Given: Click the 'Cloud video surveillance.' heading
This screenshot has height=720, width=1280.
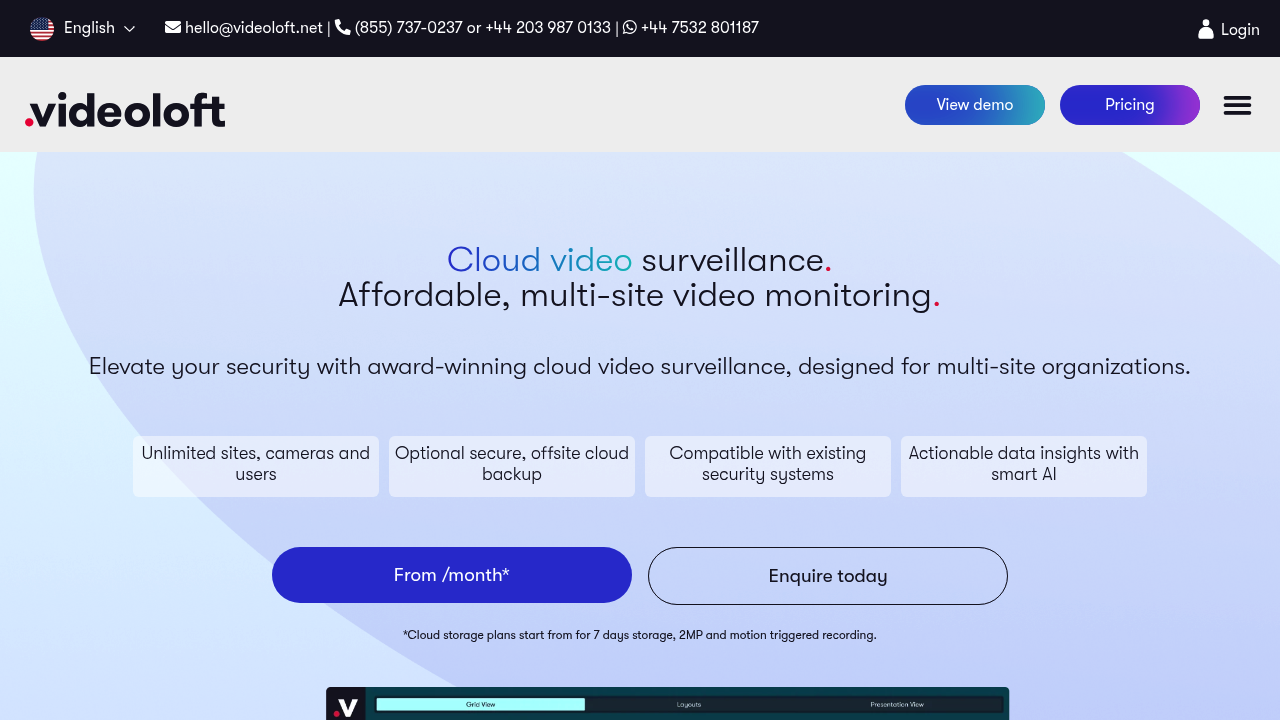Looking at the screenshot, I should pyautogui.click(x=639, y=260).
